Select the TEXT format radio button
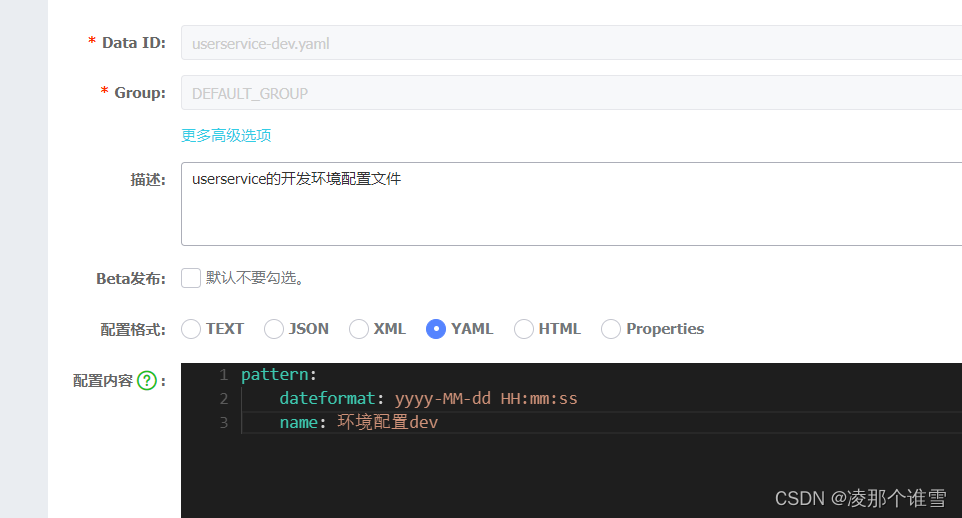Image resolution: width=962 pixels, height=518 pixels. pyautogui.click(x=191, y=329)
